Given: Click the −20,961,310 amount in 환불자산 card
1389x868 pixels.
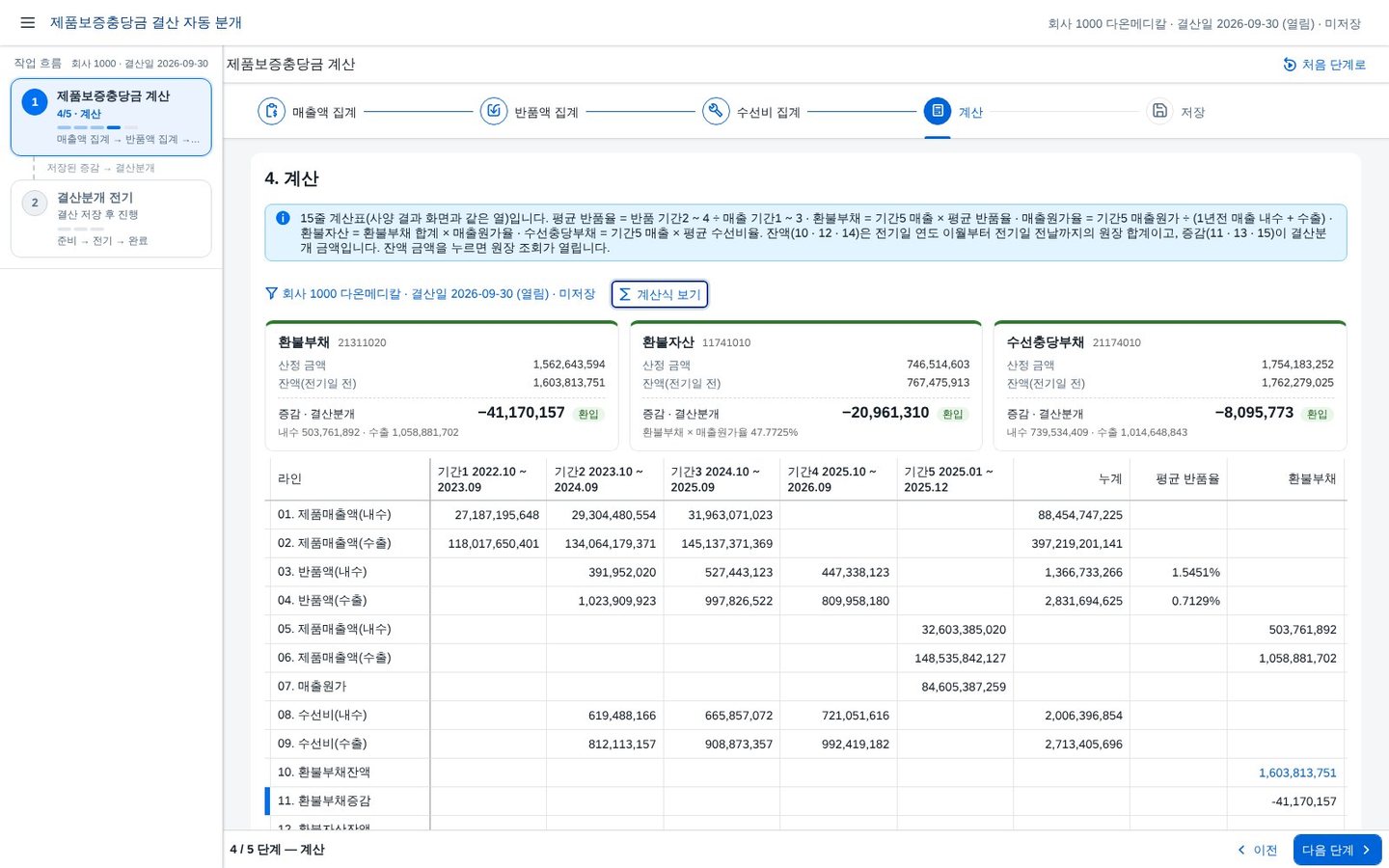Looking at the screenshot, I should (885, 412).
